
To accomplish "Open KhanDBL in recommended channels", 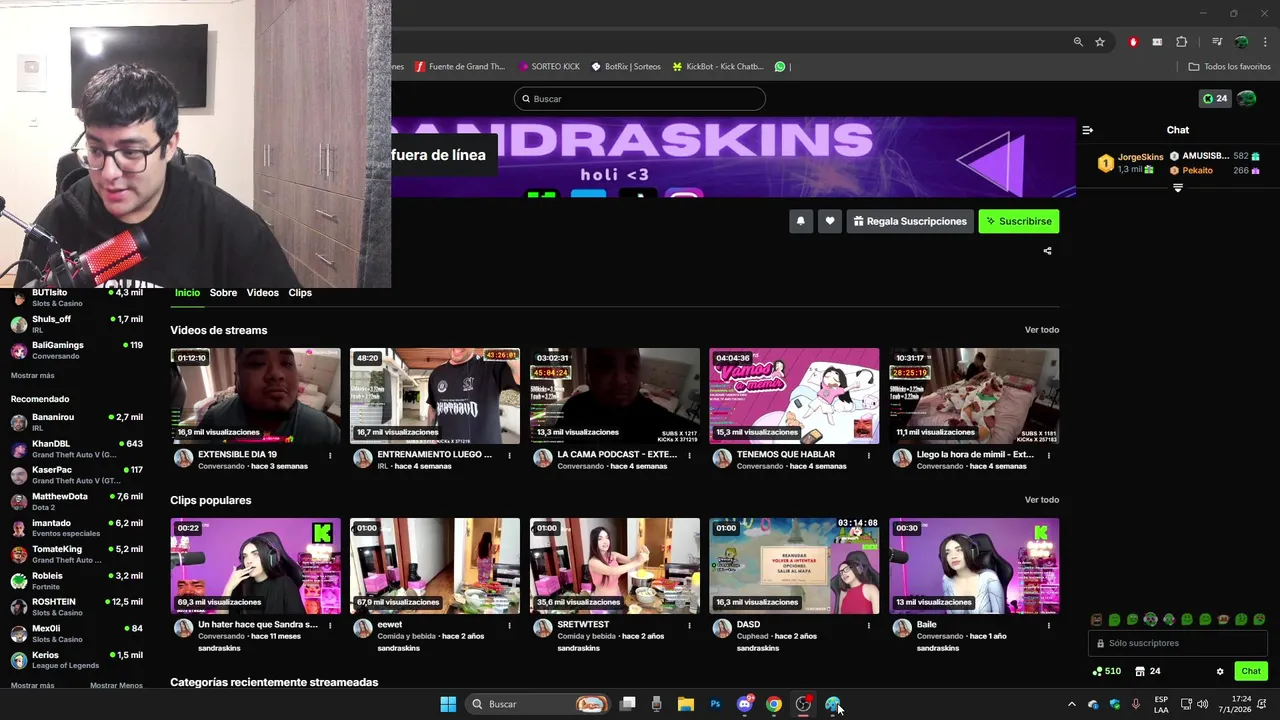I will (x=77, y=449).
